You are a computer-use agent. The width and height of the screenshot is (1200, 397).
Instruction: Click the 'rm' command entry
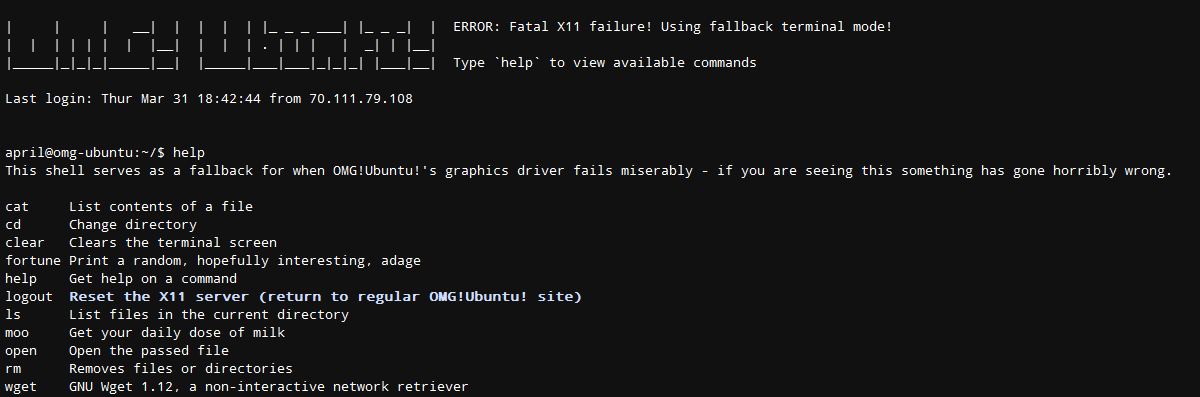[x=13, y=369]
